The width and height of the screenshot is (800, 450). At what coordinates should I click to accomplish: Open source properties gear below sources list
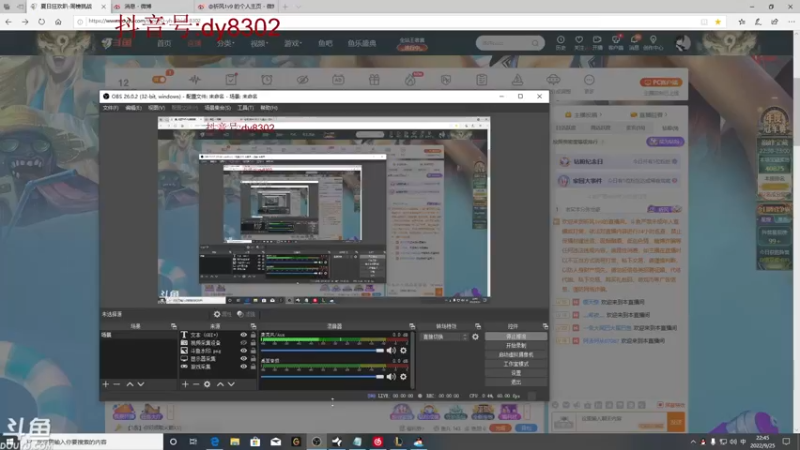(207, 384)
